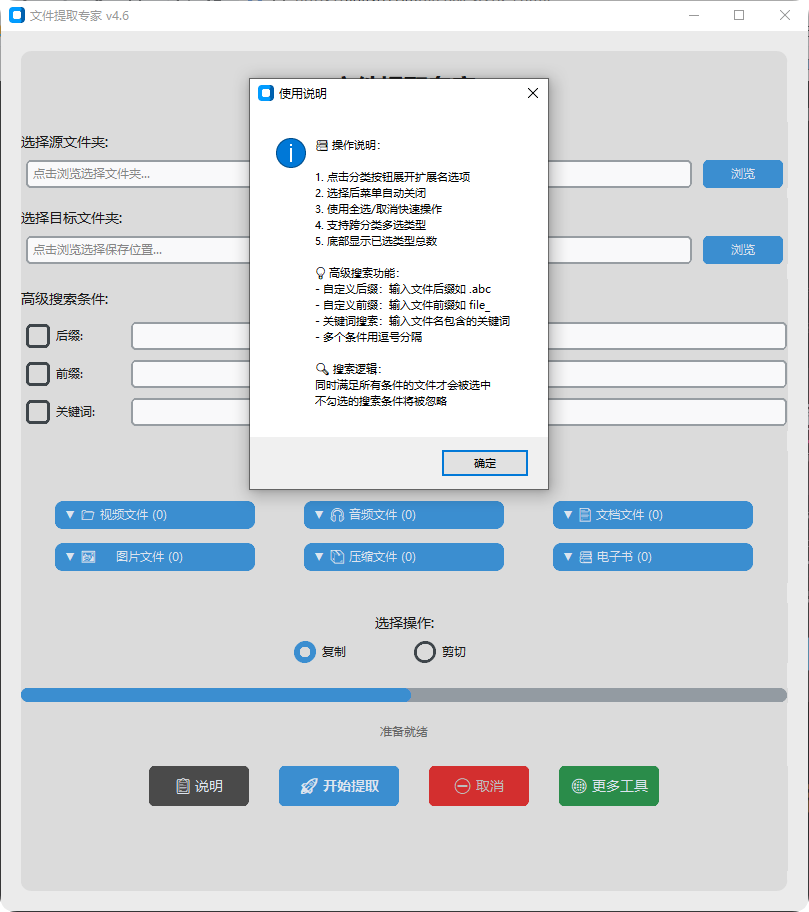This screenshot has width=809, height=912.
Task: Click the 后缀 text input field
Action: (x=459, y=336)
